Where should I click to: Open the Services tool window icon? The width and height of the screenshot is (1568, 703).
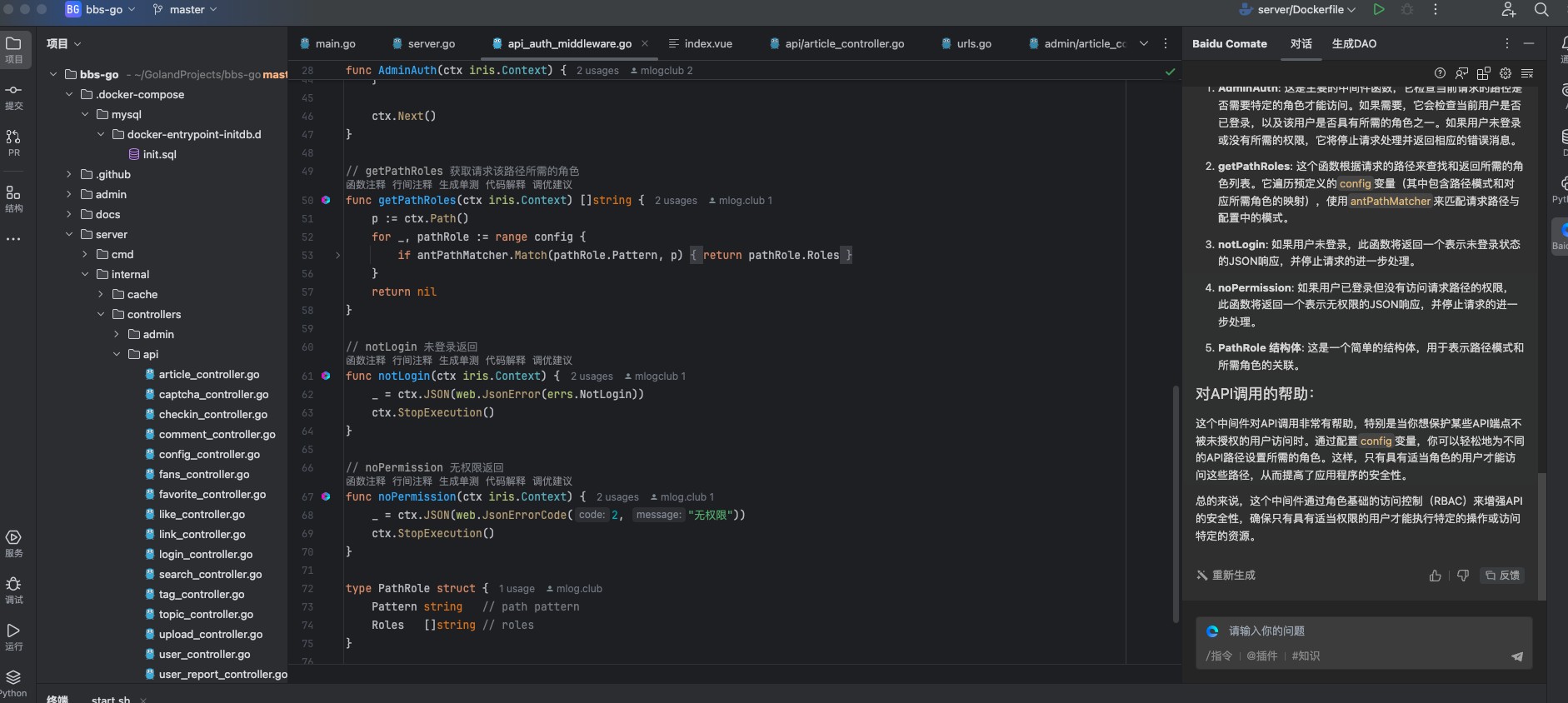[x=14, y=542]
